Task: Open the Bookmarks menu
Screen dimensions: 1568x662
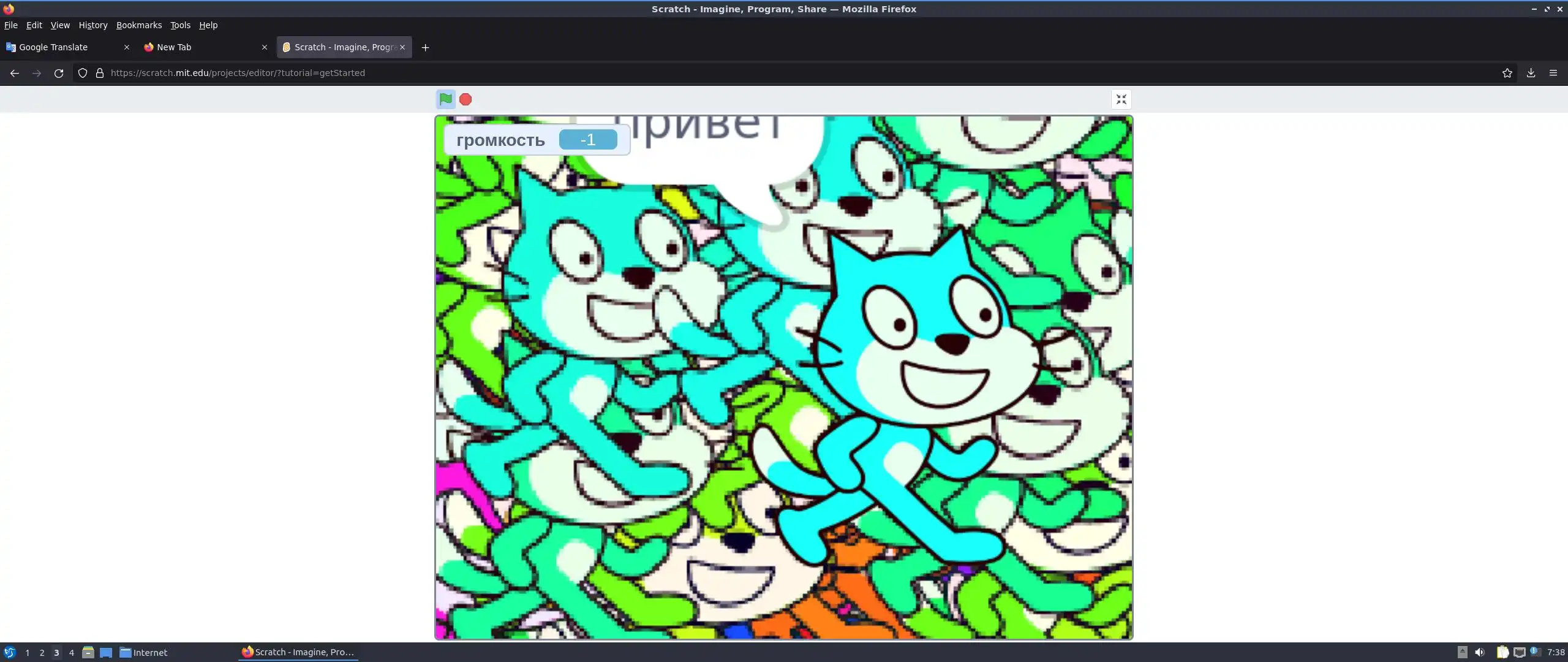Action: tap(139, 25)
